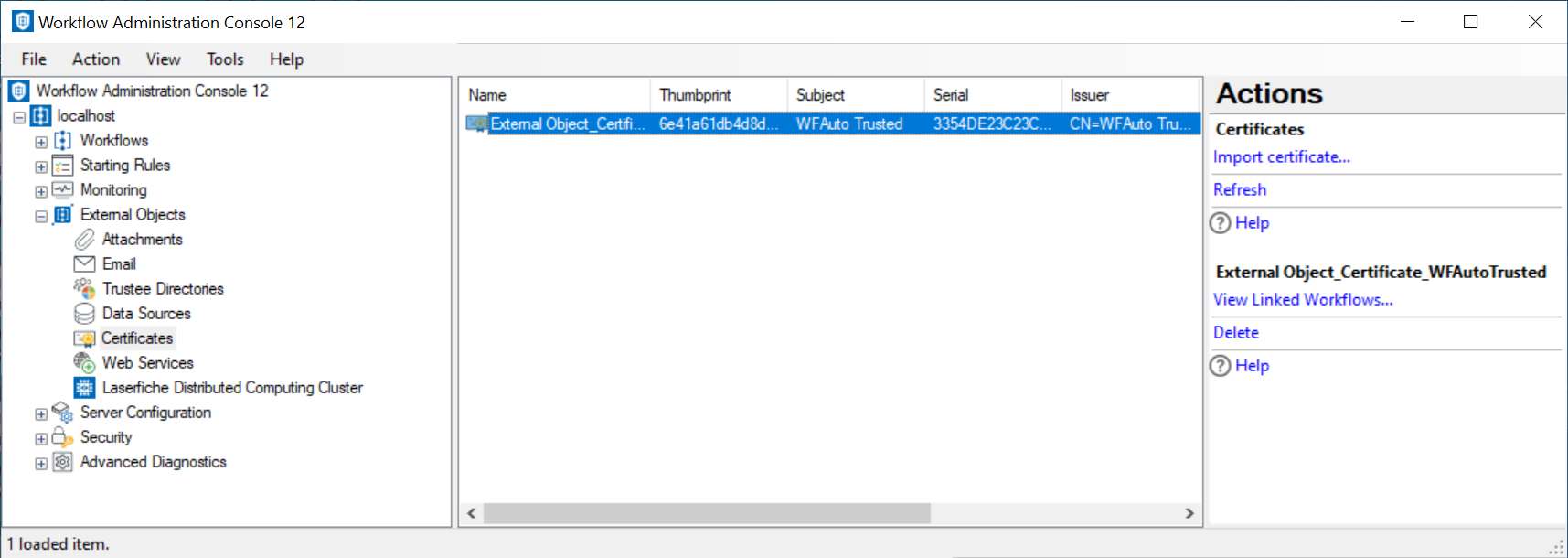Screen dimensions: 1568x558
Task: Open the Tools menu
Action: point(225,59)
